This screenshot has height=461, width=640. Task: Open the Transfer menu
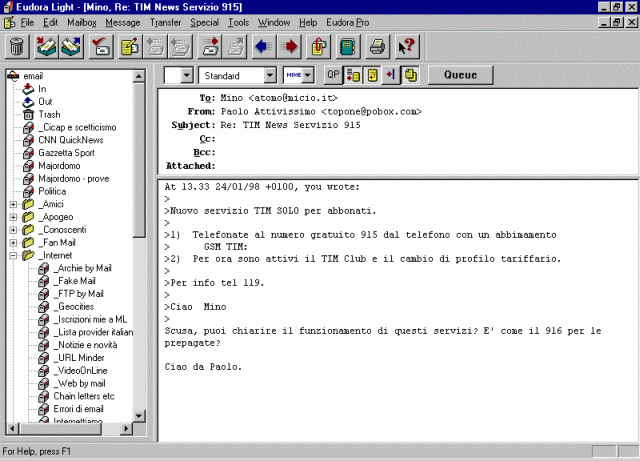[165, 22]
